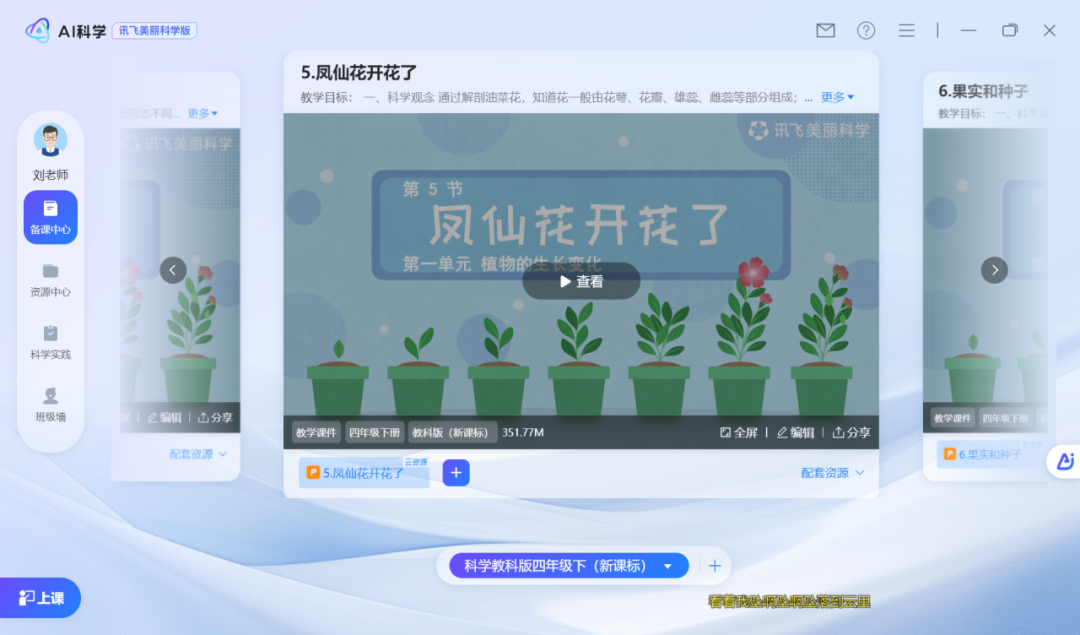Click the AI科学 logo

point(63,29)
